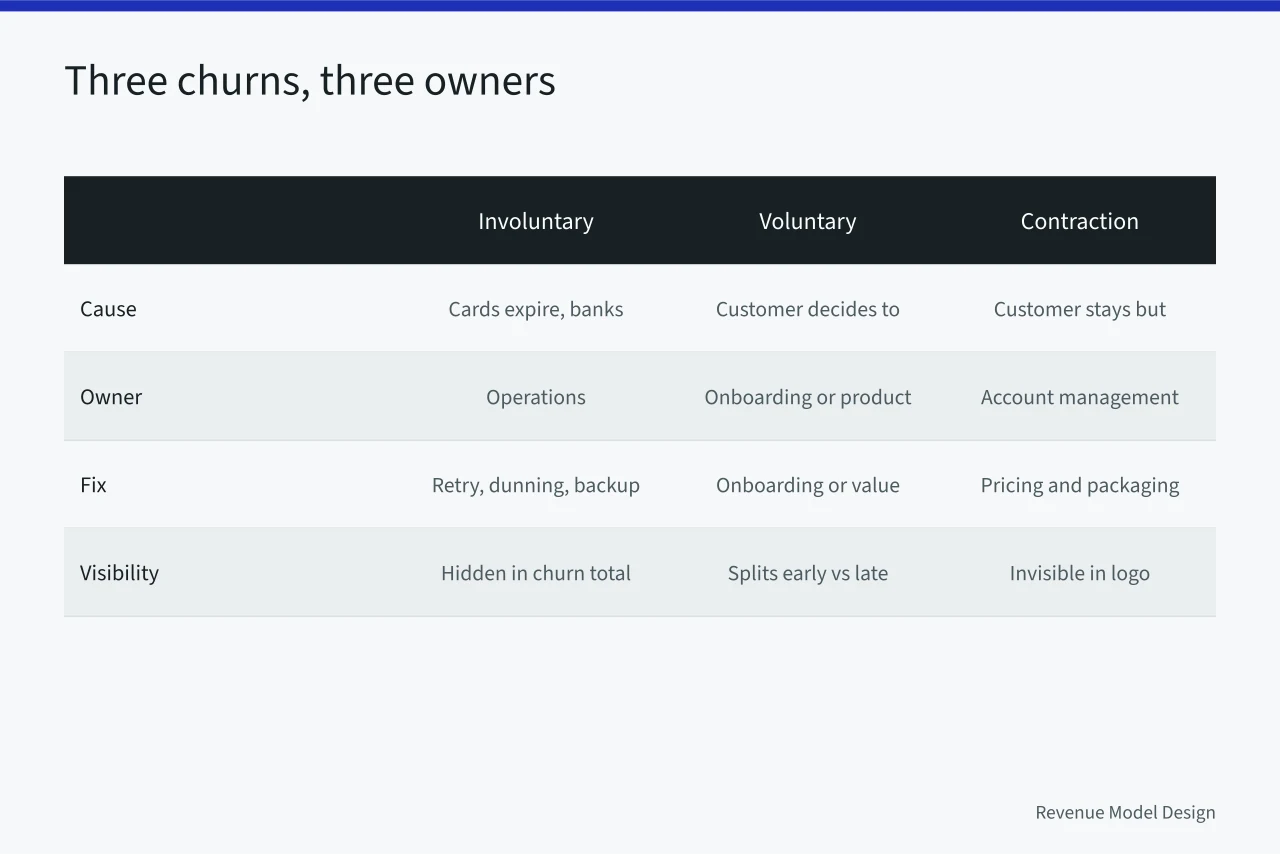1280x854 pixels.
Task: Select the 'Customer decides to' cell
Action: 808,309
